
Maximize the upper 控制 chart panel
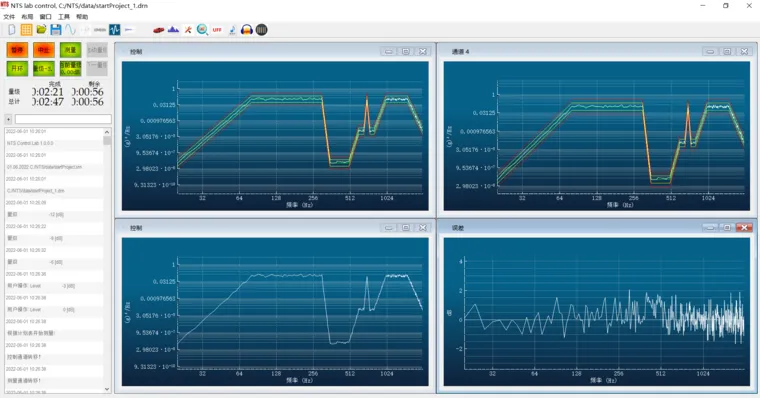tap(406, 51)
